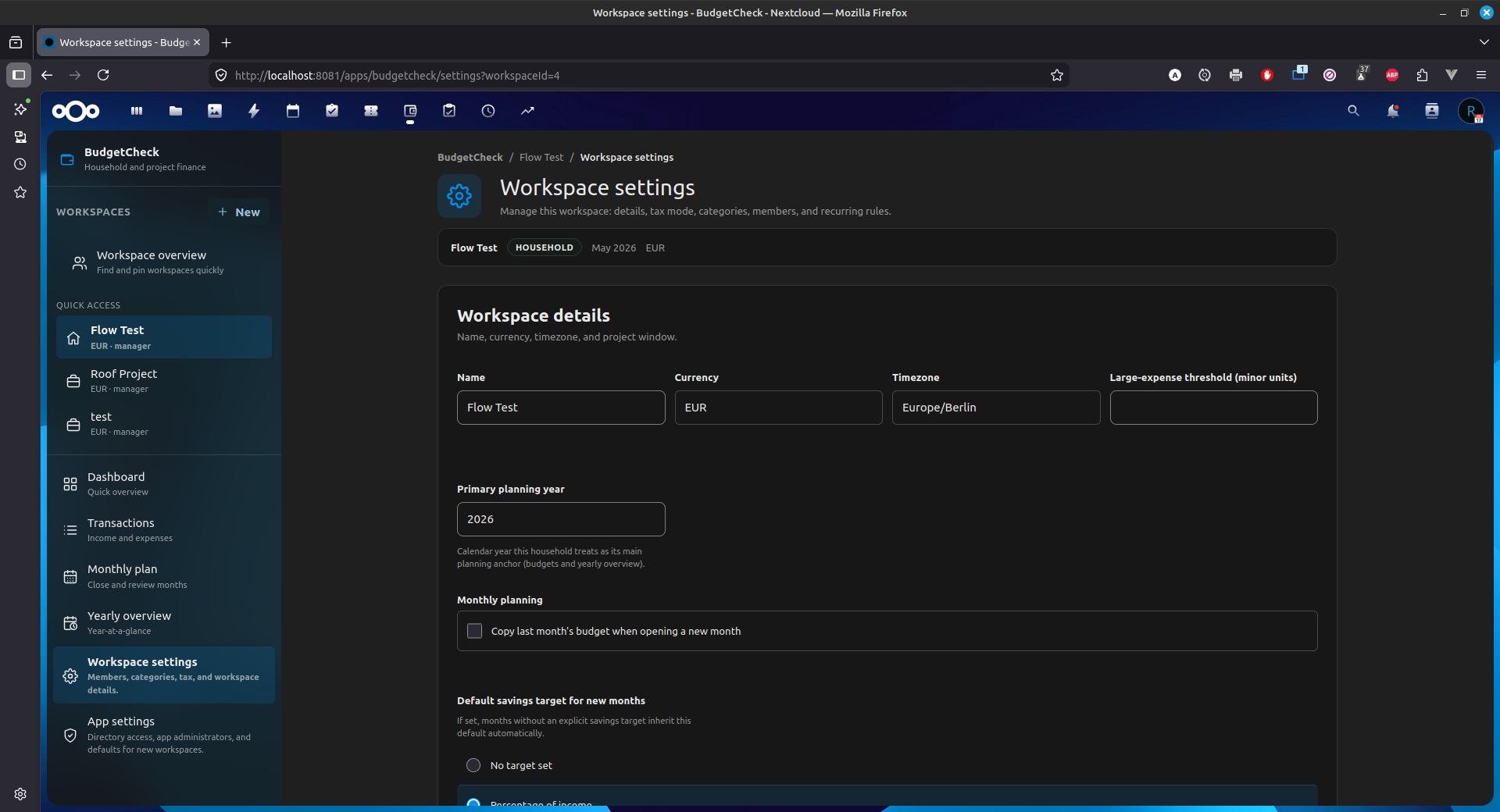Click the BudgetCheck sidebar header title
The image size is (1500, 812).
(122, 152)
